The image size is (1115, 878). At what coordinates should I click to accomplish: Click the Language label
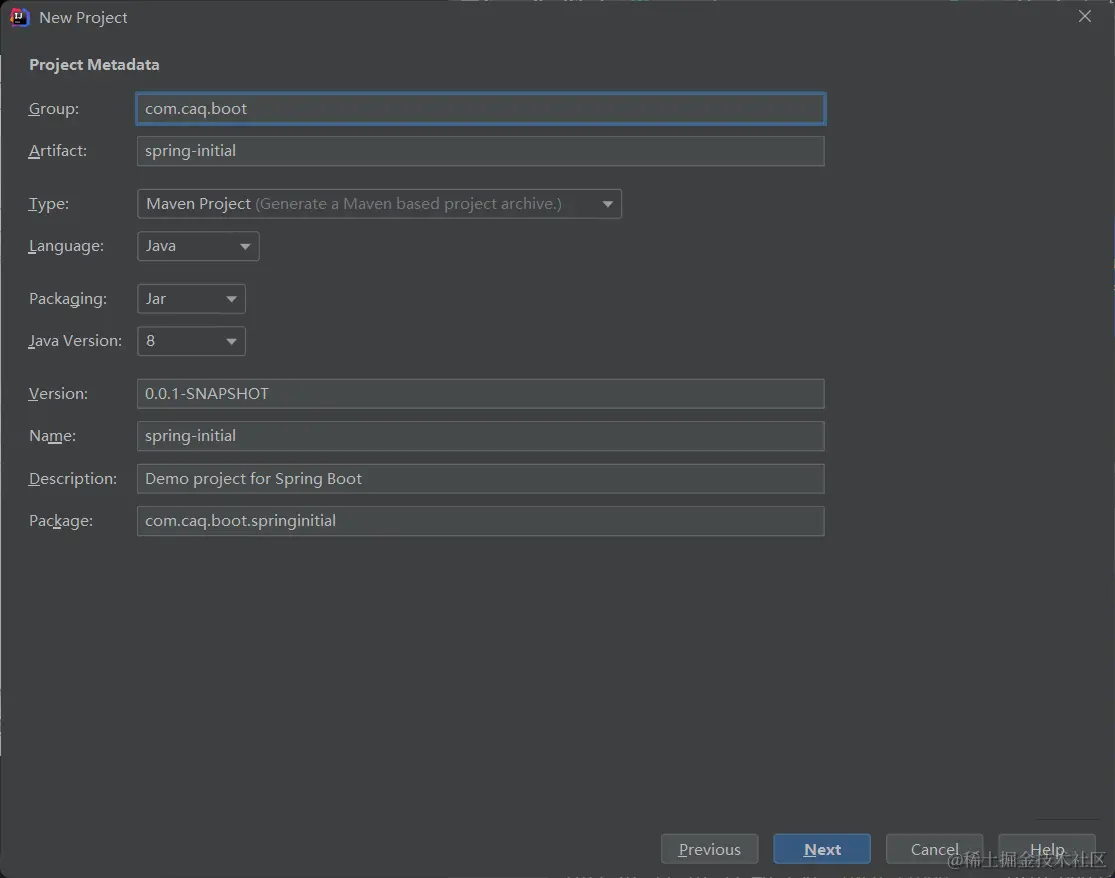coord(66,246)
